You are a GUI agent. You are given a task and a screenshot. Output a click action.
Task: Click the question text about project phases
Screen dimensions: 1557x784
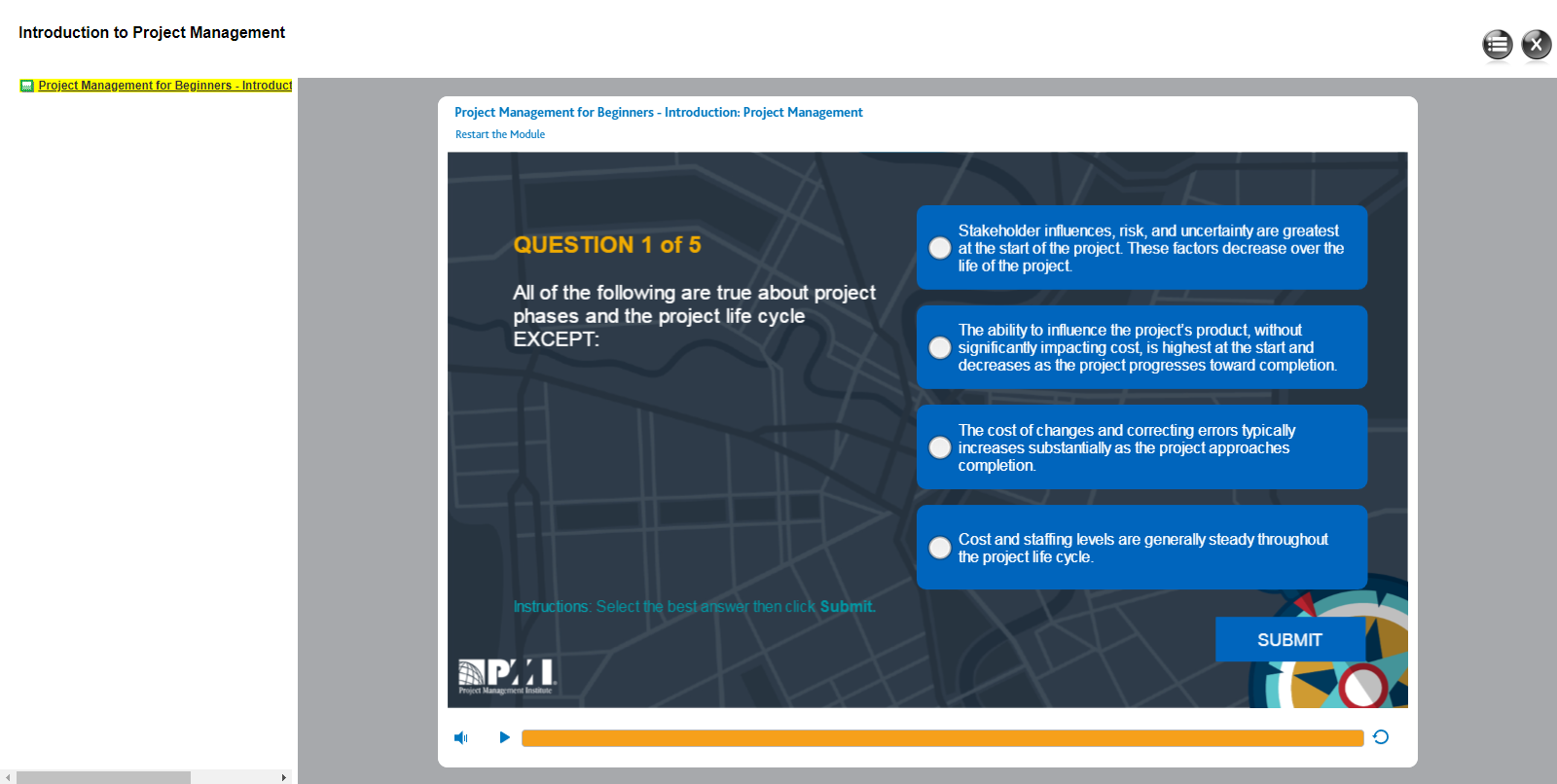pyautogui.click(x=695, y=316)
